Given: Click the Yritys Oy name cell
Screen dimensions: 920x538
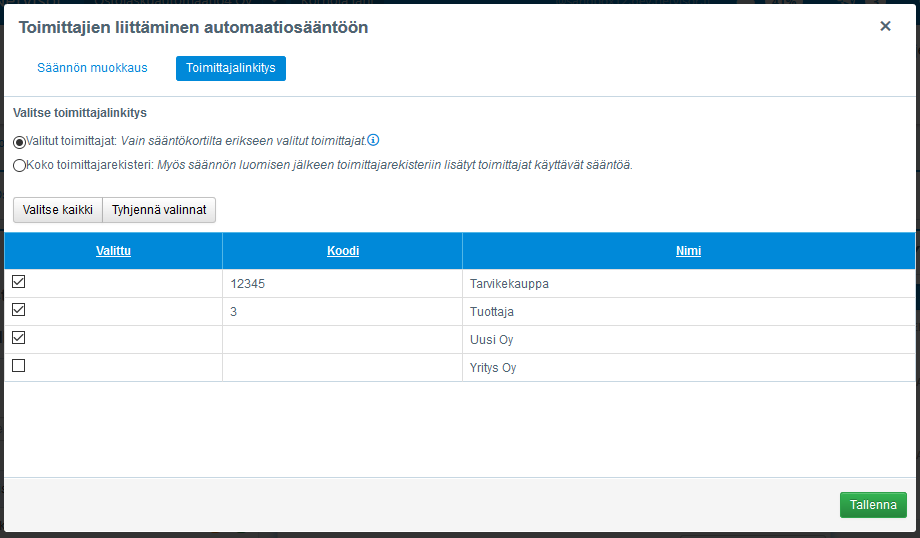Looking at the screenshot, I should point(493,368).
